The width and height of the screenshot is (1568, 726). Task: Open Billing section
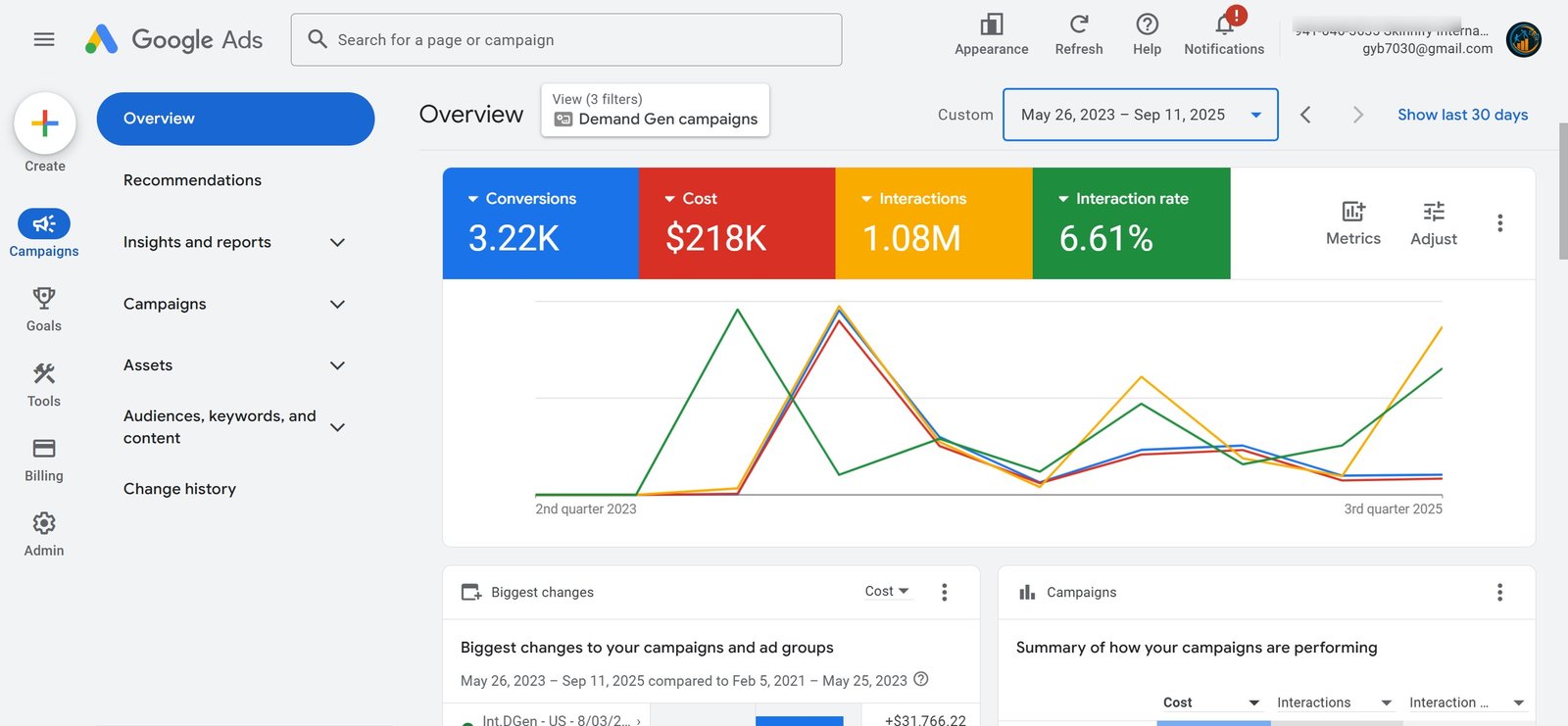click(x=44, y=460)
